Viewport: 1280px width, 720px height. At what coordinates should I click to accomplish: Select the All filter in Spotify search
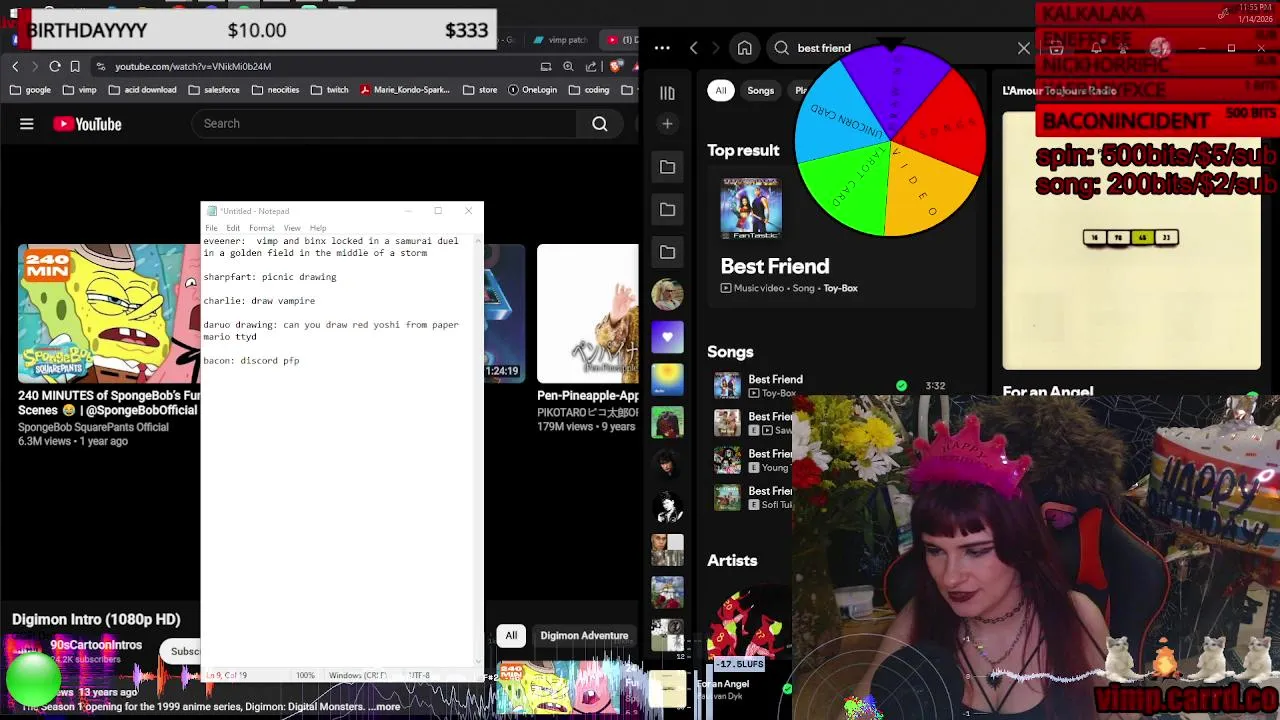(721, 90)
